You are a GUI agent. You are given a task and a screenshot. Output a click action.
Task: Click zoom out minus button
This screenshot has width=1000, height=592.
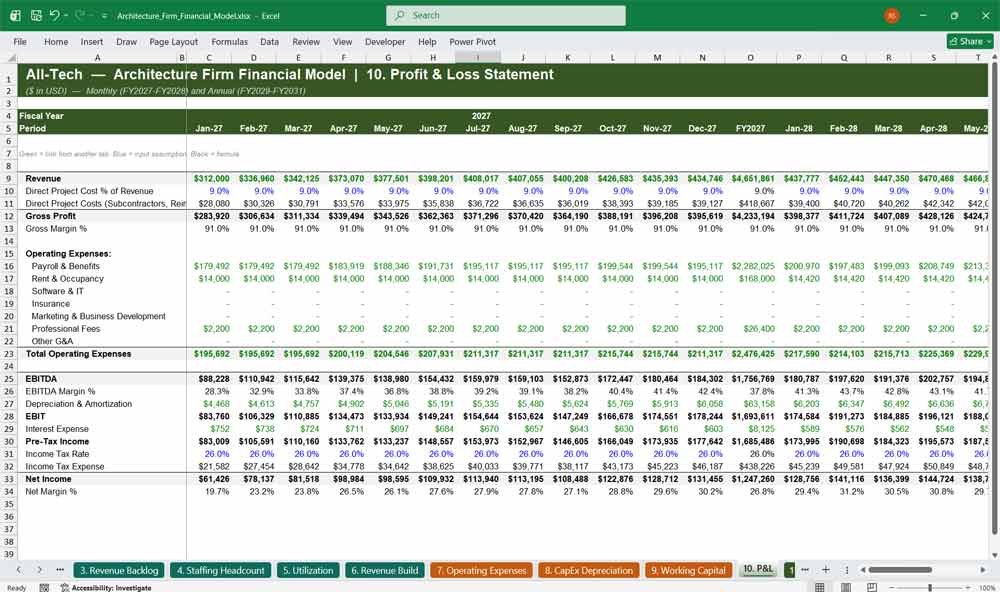click(x=892, y=588)
